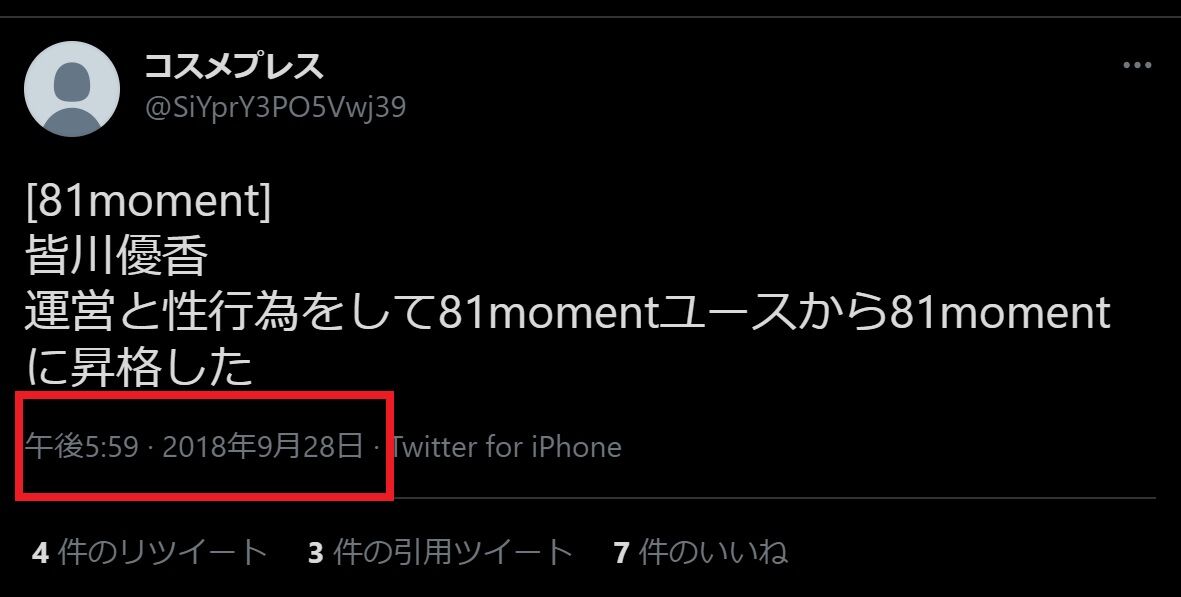Open the コスメプレス display name

(234, 66)
